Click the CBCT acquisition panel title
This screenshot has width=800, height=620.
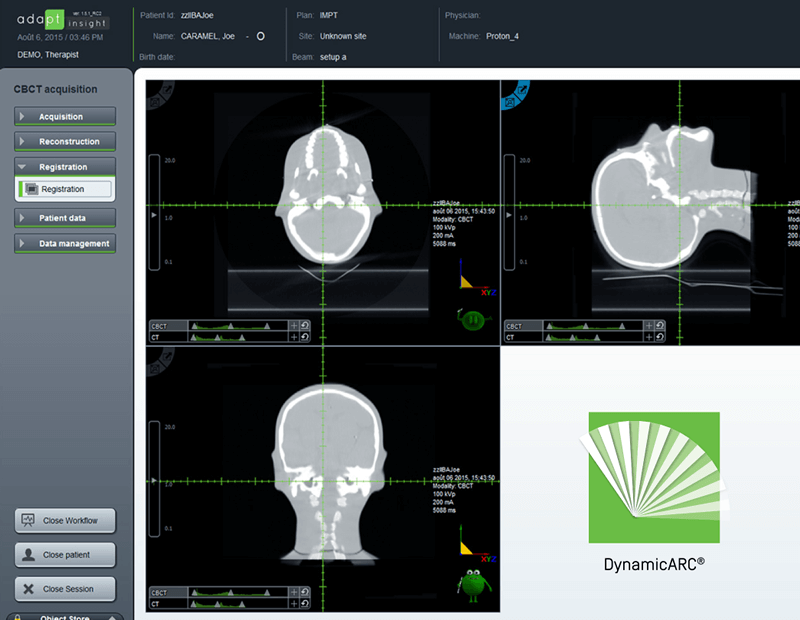pos(55,89)
